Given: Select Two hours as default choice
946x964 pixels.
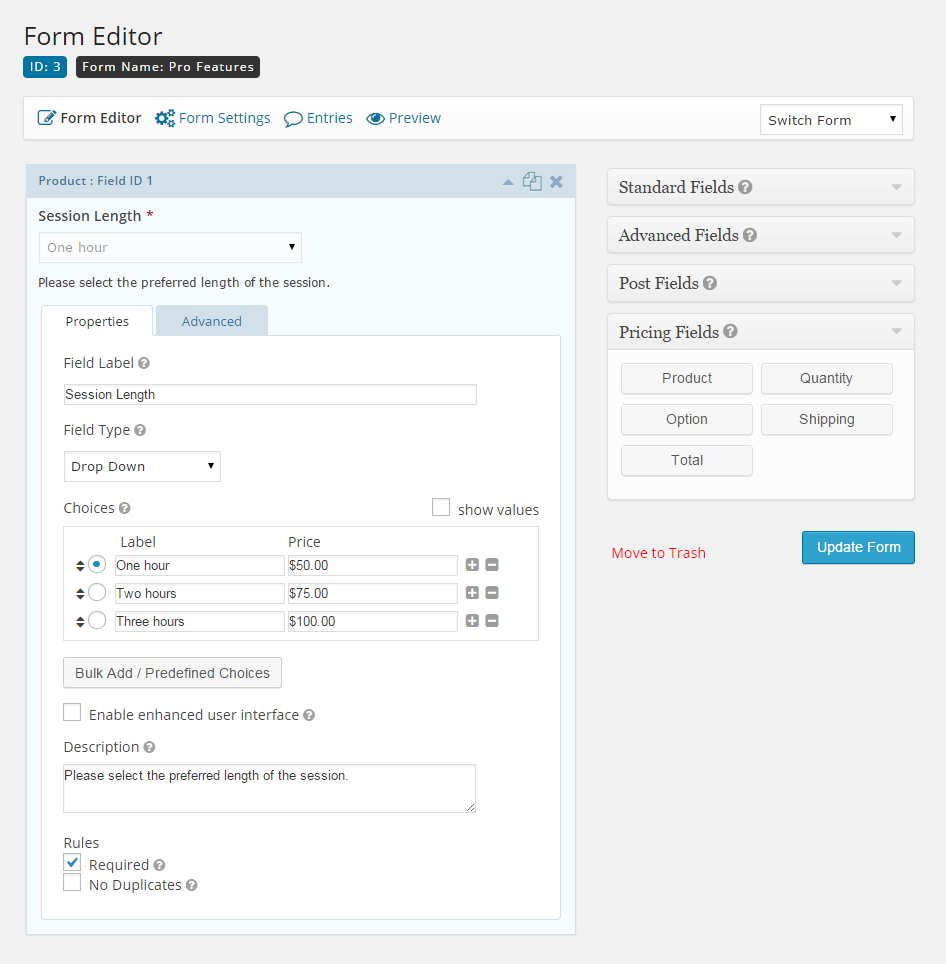Looking at the screenshot, I should (x=97, y=592).
